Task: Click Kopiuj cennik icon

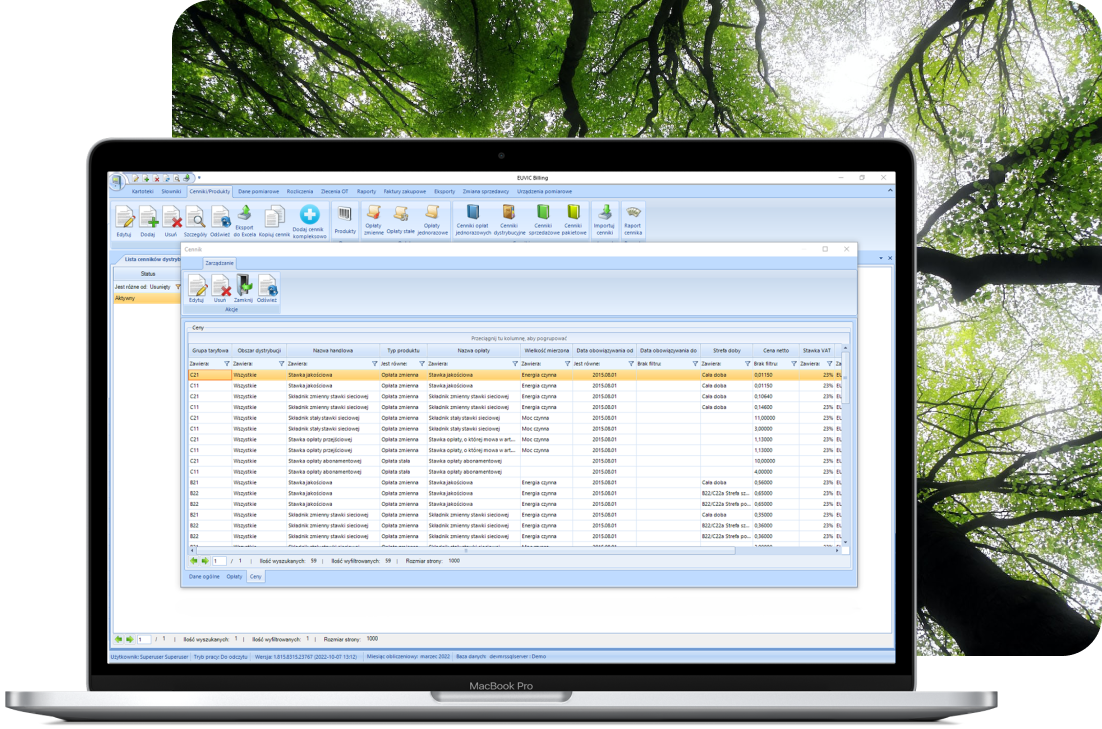Action: coord(274,217)
